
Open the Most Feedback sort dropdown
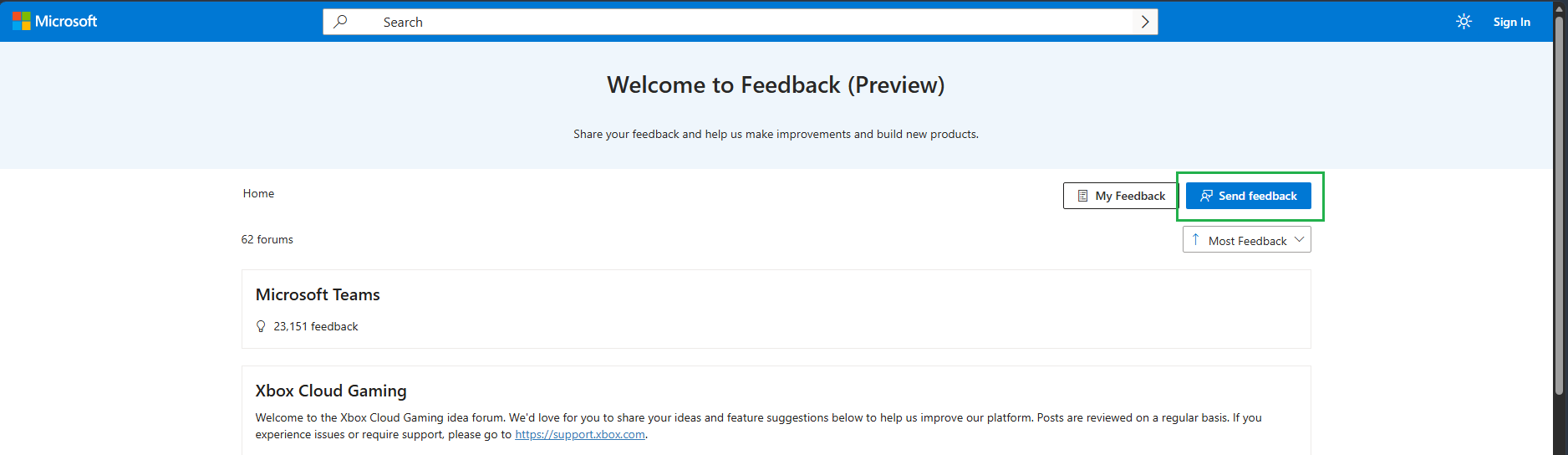[x=1247, y=240]
